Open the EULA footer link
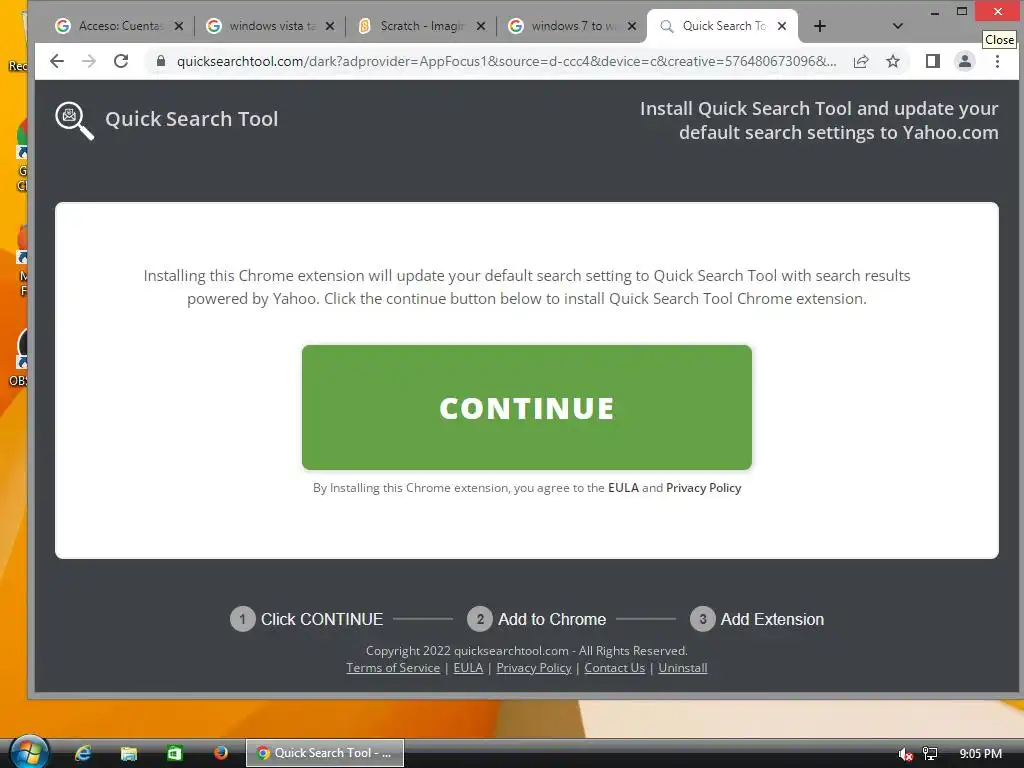The width and height of the screenshot is (1024, 768). 468,667
